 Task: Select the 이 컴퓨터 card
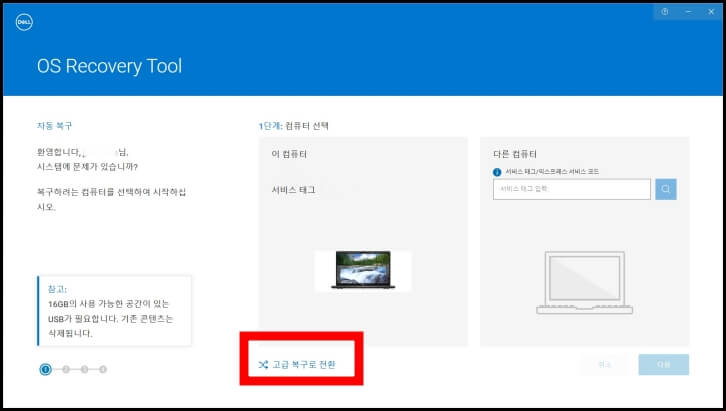coord(363,241)
